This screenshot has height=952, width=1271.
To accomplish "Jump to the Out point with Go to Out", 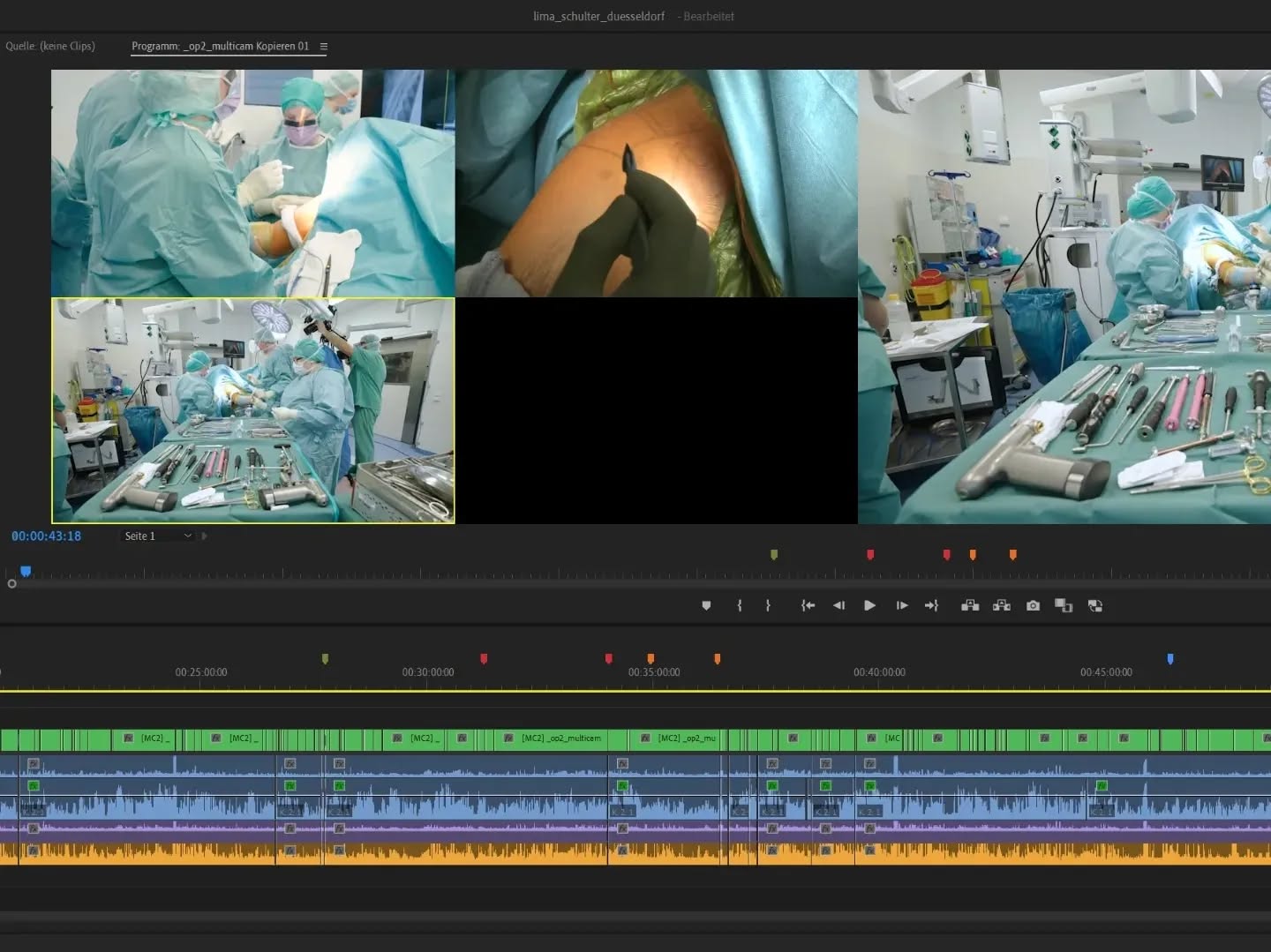I will 931,605.
